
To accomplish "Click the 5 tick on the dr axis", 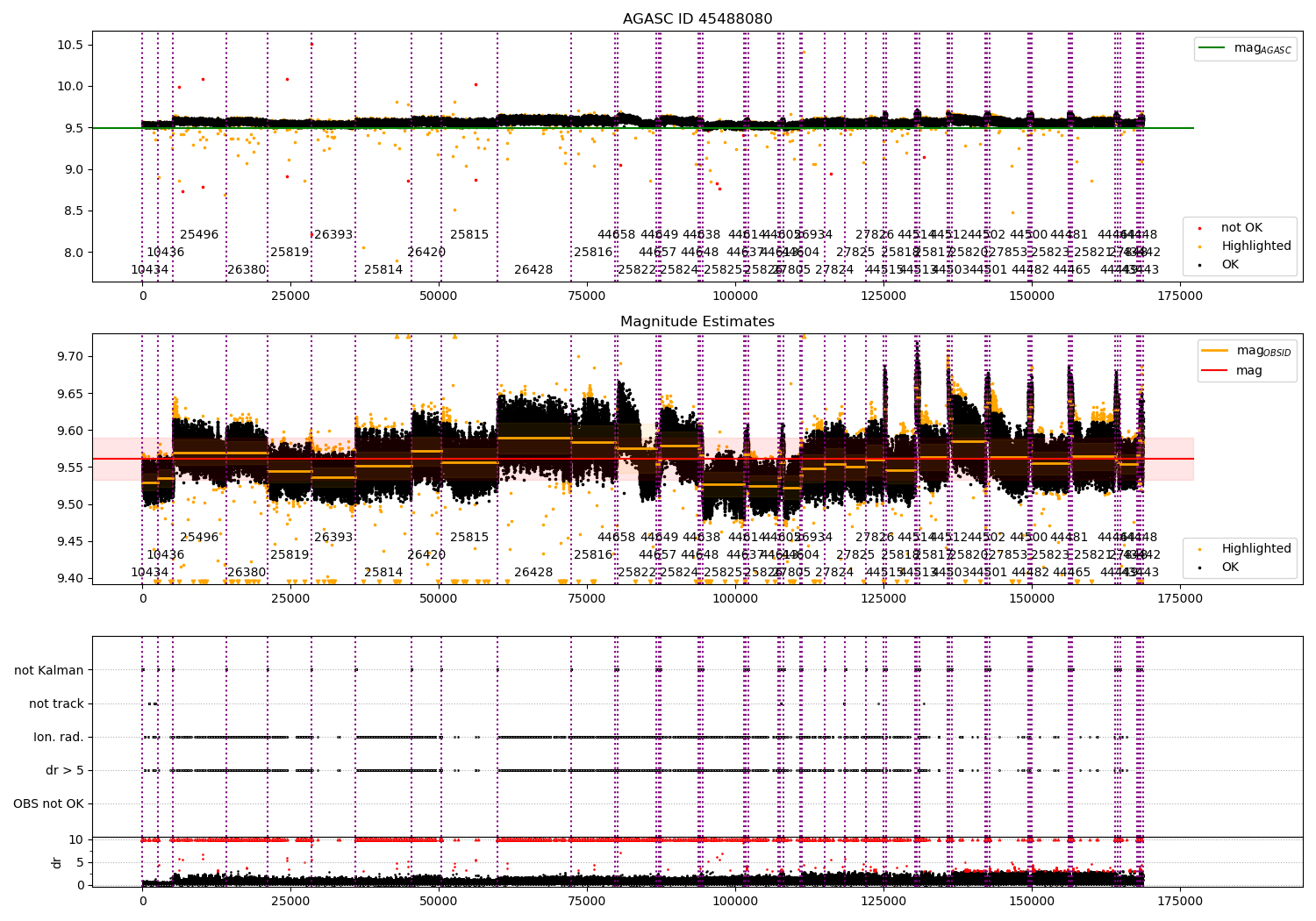I will coord(81,862).
